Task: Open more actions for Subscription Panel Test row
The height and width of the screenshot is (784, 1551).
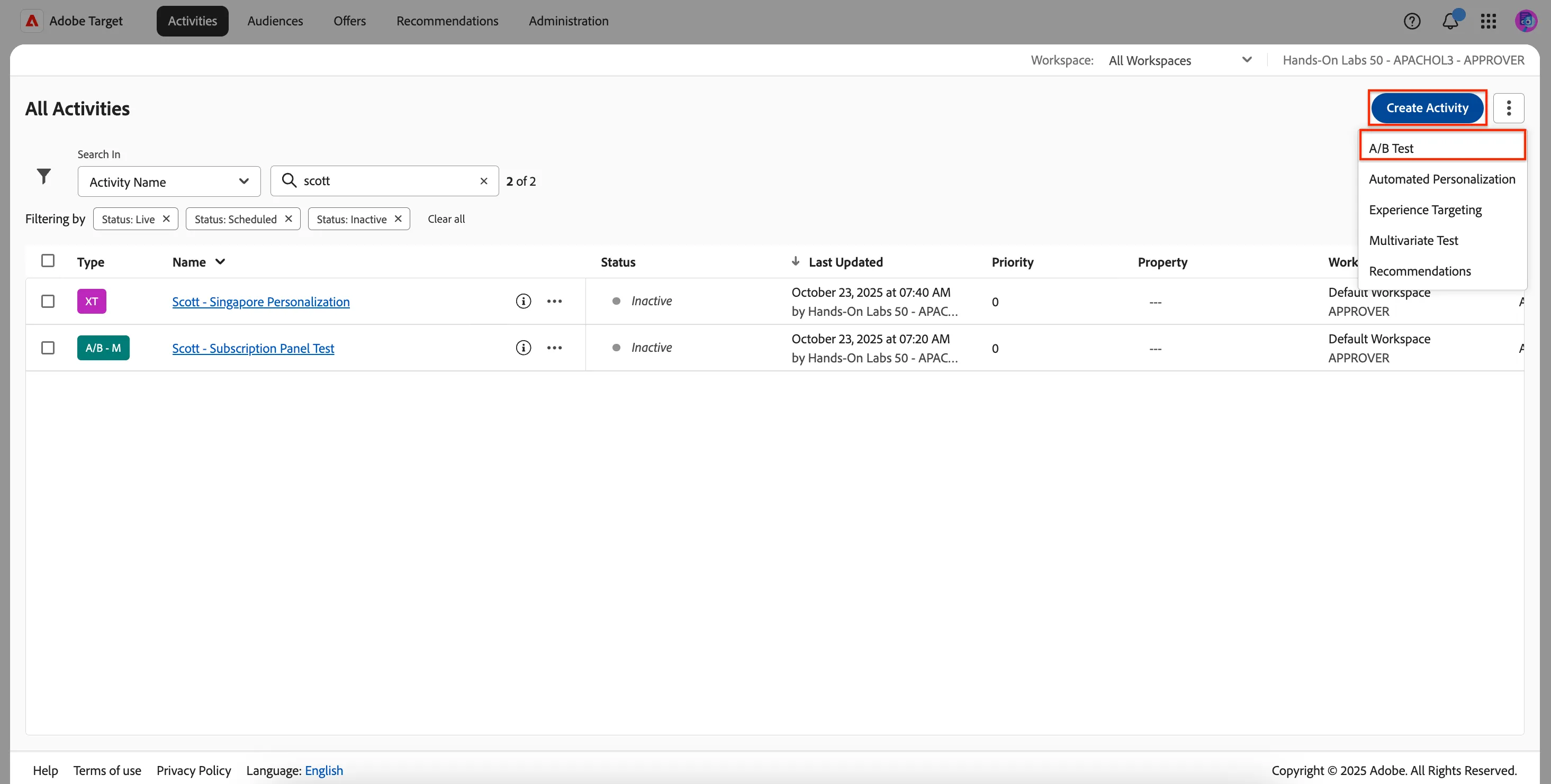Action: click(554, 348)
